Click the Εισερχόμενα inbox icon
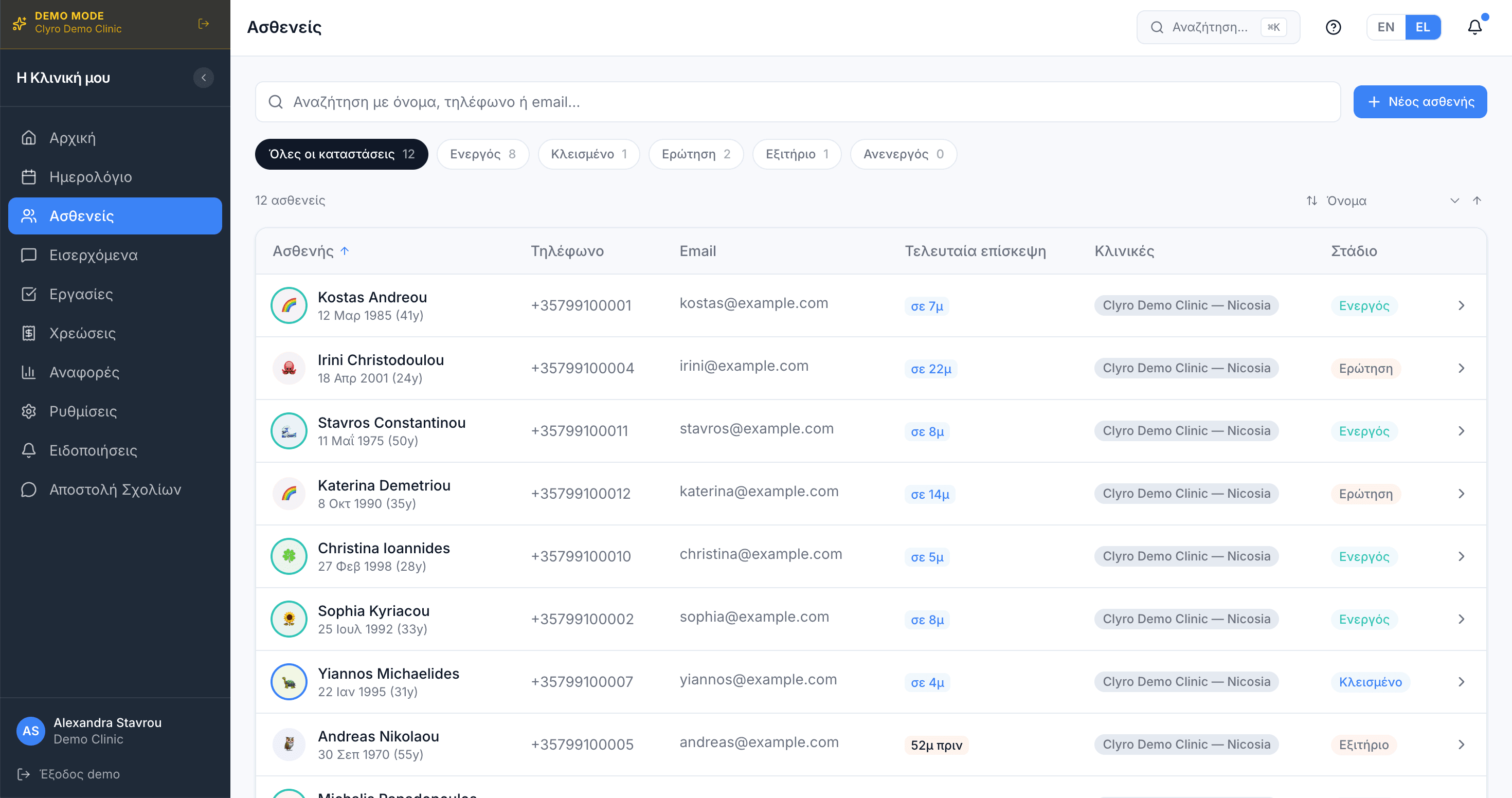 [29, 255]
